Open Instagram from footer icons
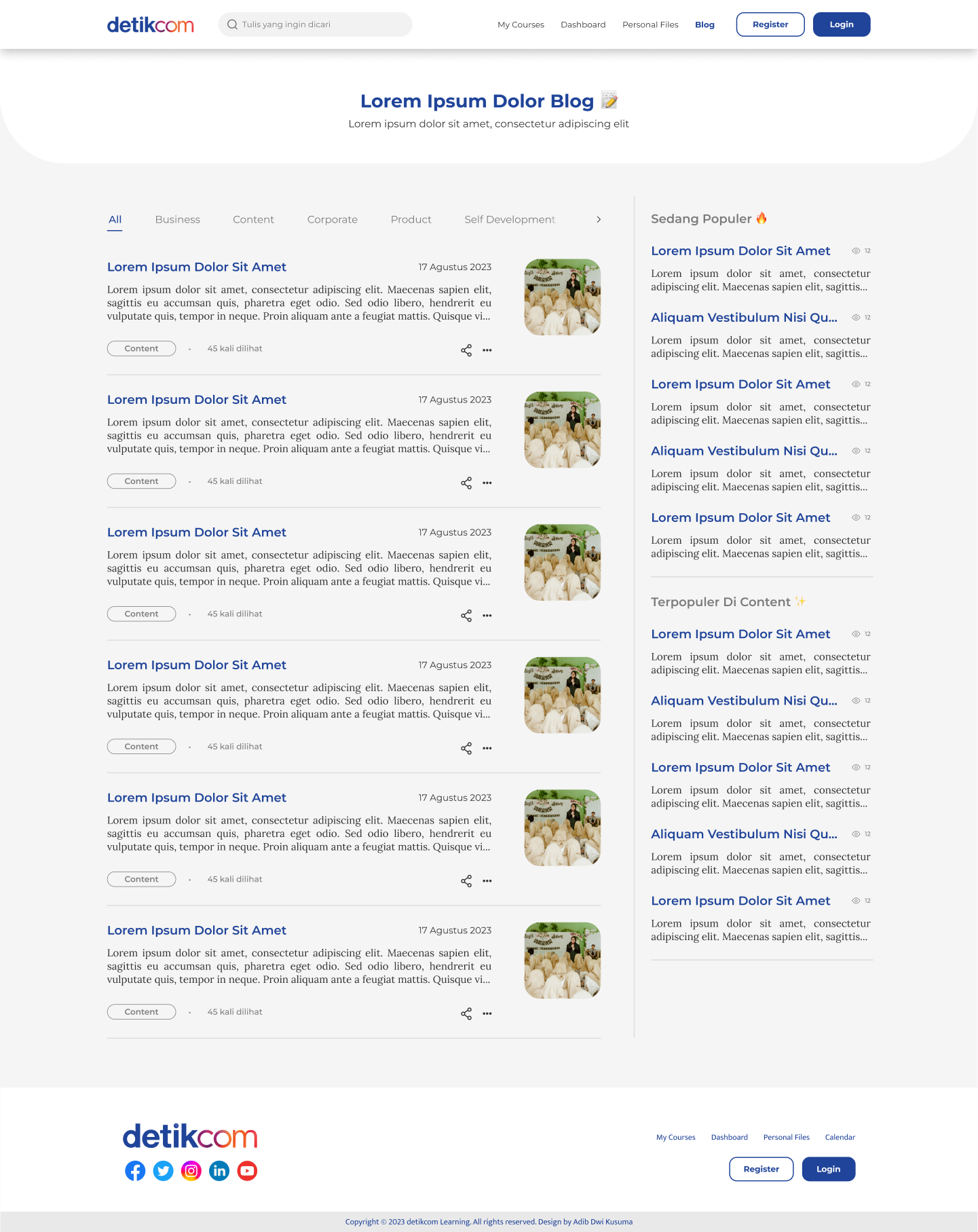The image size is (978, 1232). tap(191, 1171)
